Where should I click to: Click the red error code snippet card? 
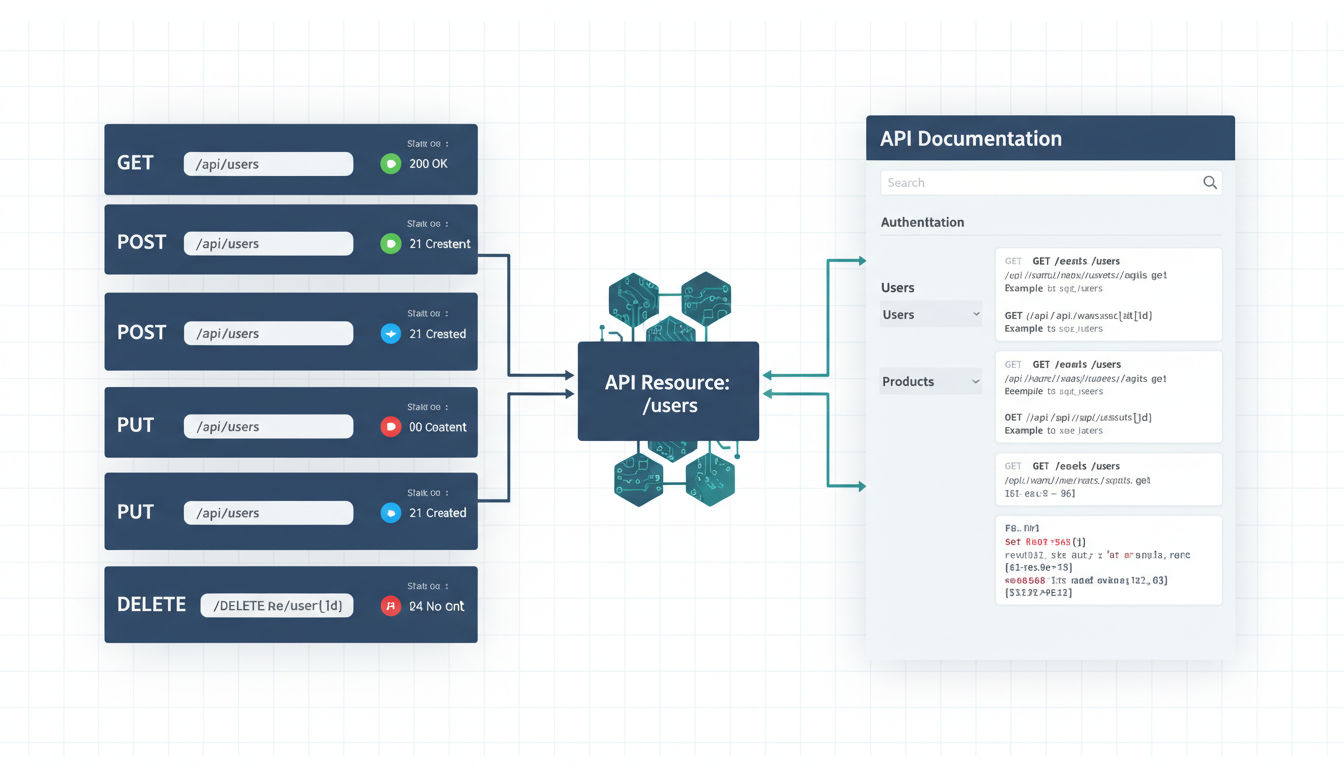[1108, 560]
